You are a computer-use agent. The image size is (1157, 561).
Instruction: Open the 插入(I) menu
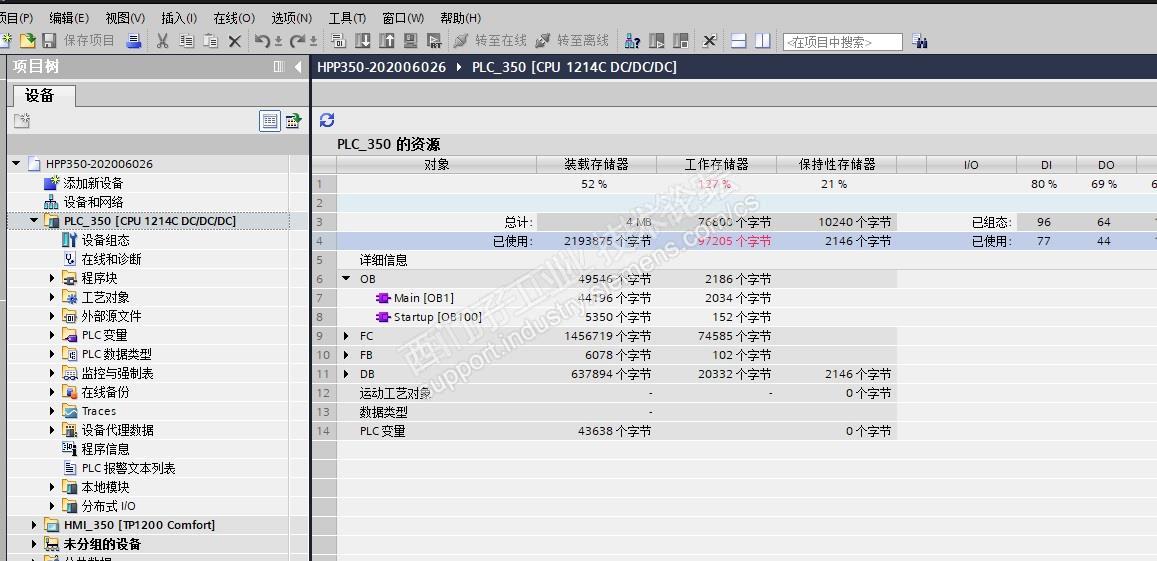pos(179,18)
